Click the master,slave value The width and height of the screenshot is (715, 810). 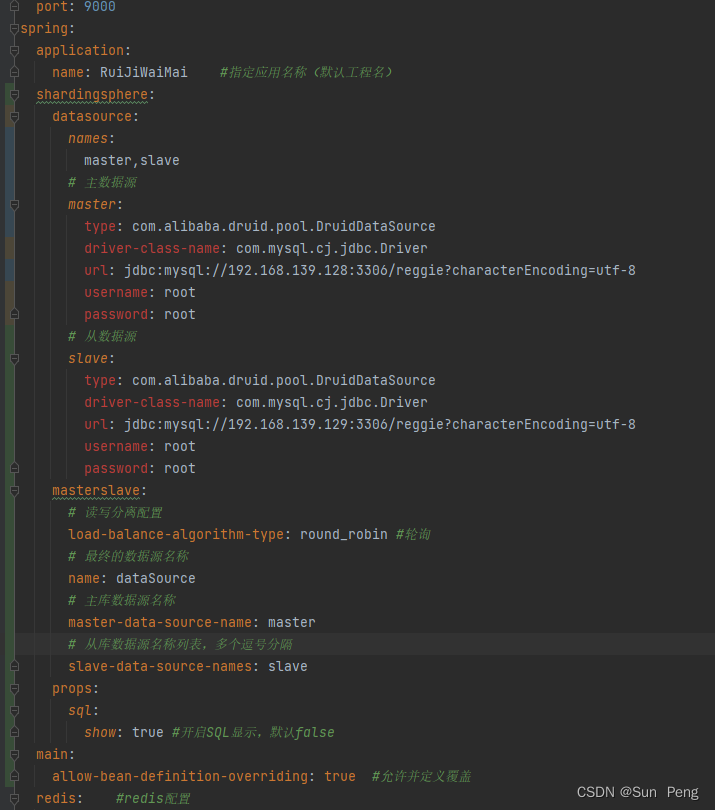[x=132, y=161]
